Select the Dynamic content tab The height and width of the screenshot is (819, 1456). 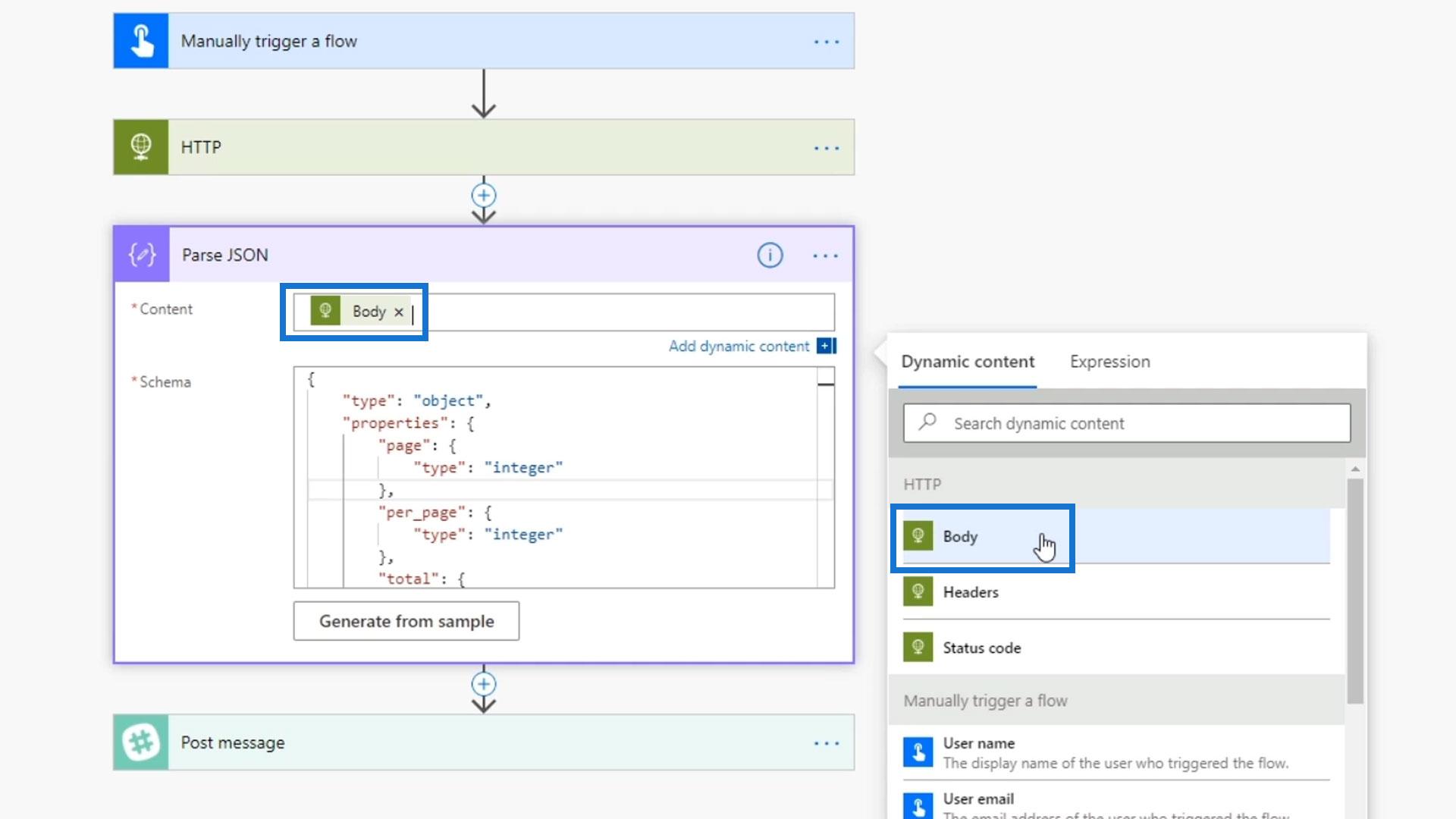(967, 362)
